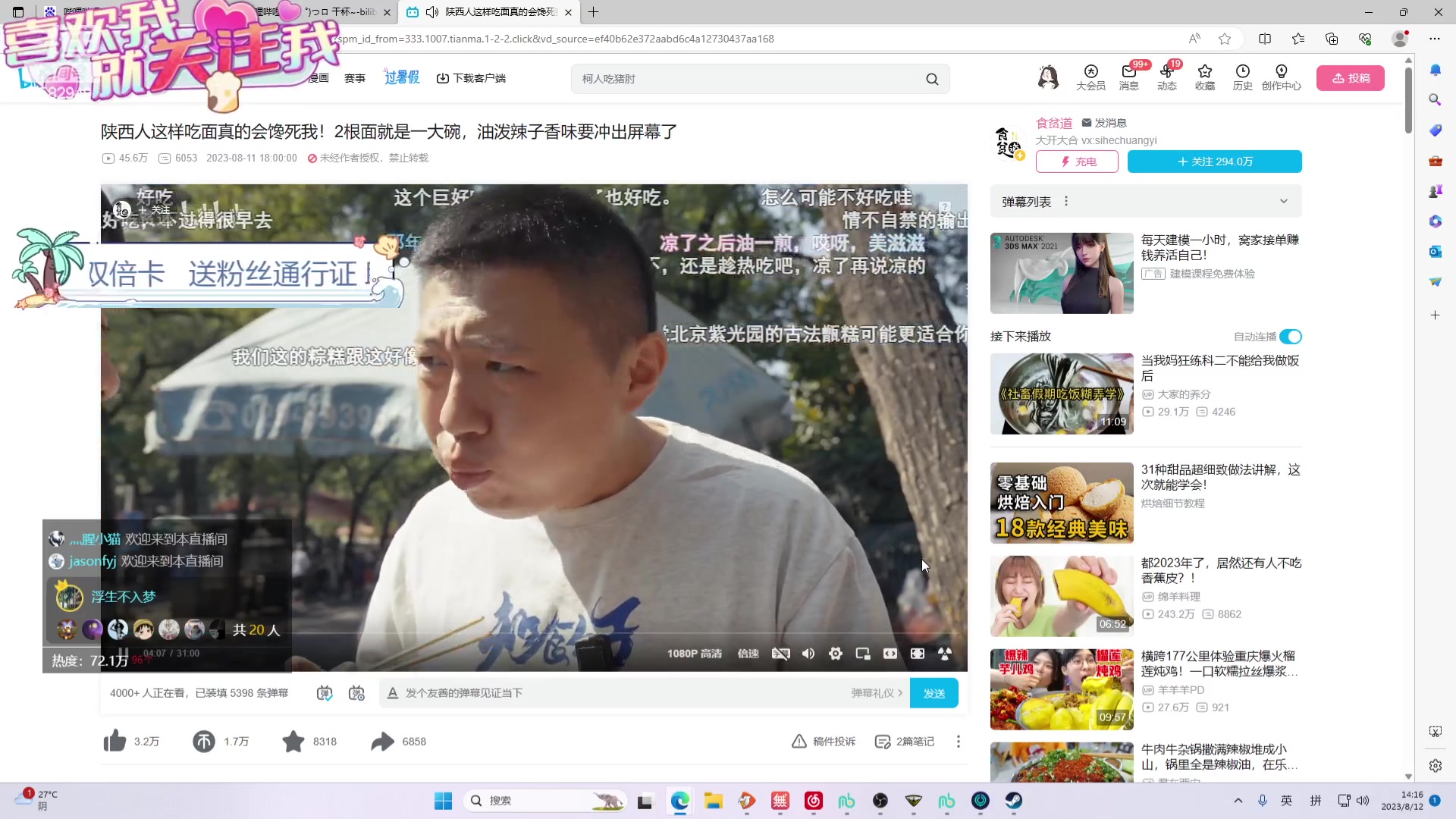The height and width of the screenshot is (819, 1456).
Task: Open Edge settings and more menu
Action: click(1435, 39)
